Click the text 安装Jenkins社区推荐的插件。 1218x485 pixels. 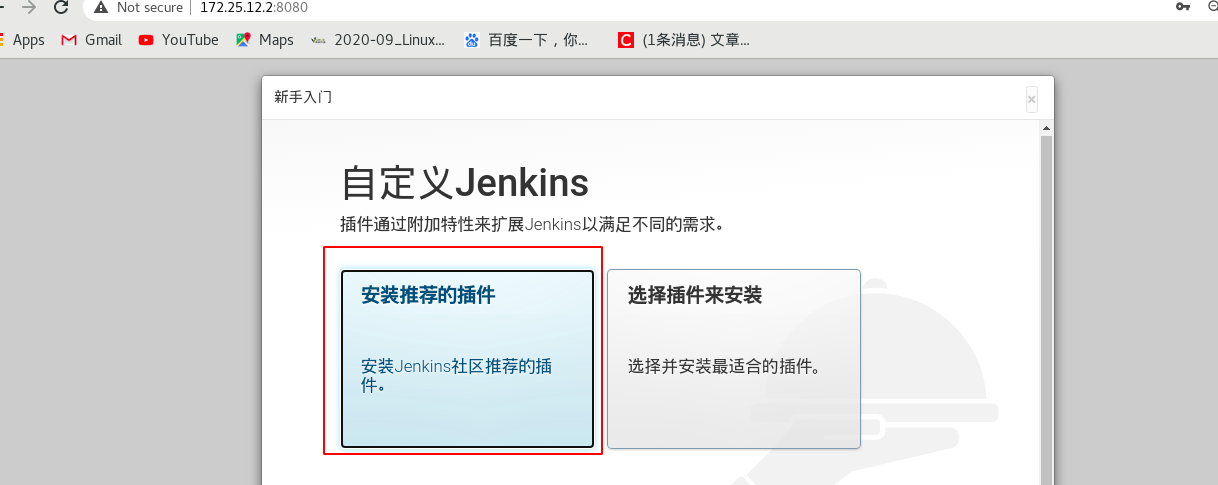(457, 375)
